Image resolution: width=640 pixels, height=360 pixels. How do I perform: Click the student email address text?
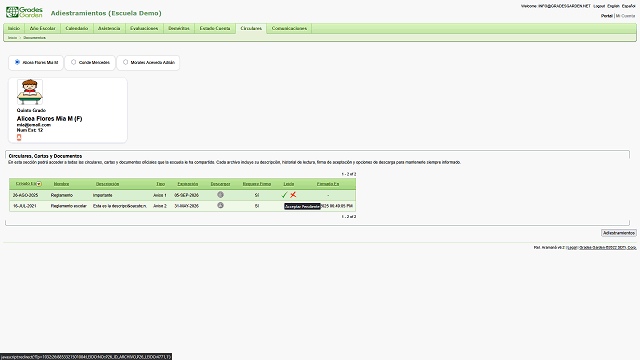(x=33, y=125)
